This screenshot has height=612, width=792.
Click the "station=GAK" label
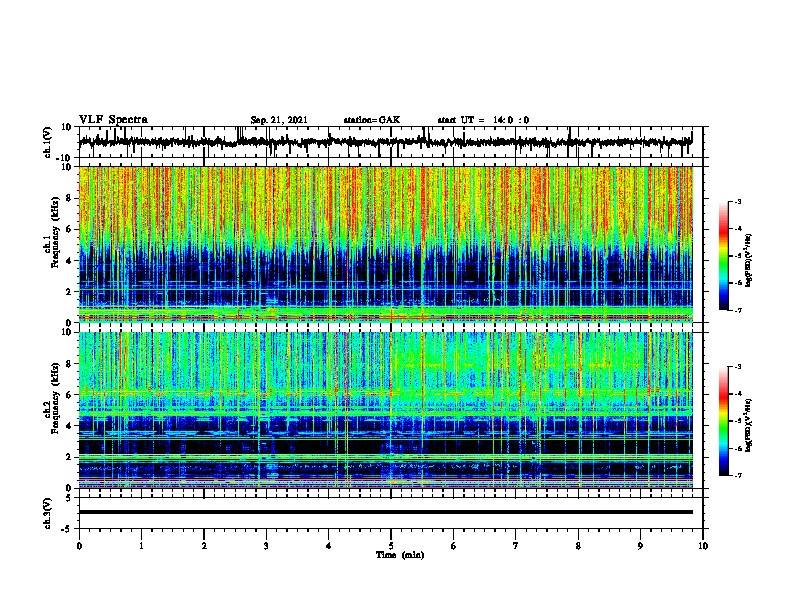point(372,120)
